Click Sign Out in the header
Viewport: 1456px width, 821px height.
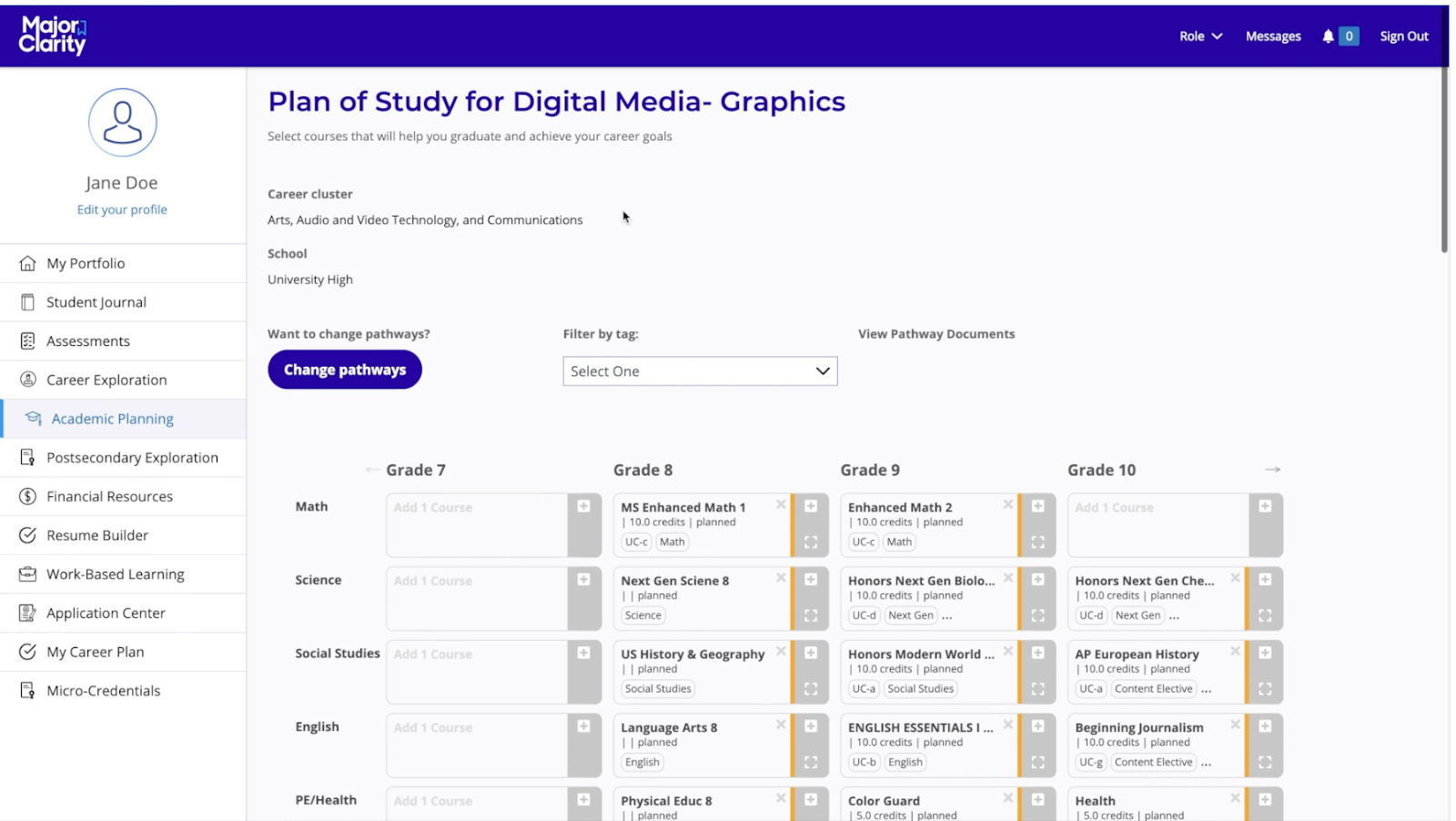(1403, 36)
